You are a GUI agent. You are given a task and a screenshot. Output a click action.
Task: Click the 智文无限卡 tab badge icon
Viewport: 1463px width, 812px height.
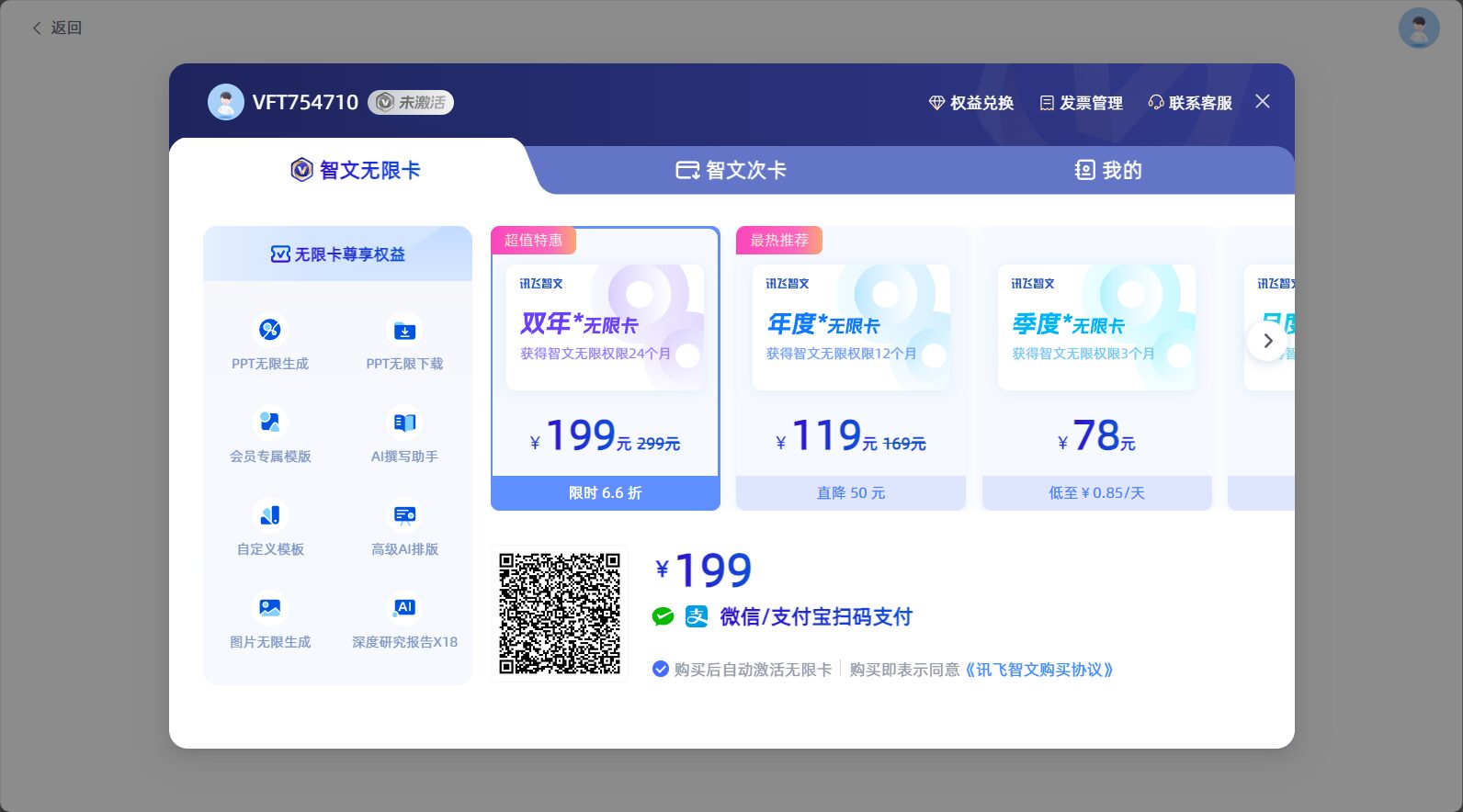301,170
